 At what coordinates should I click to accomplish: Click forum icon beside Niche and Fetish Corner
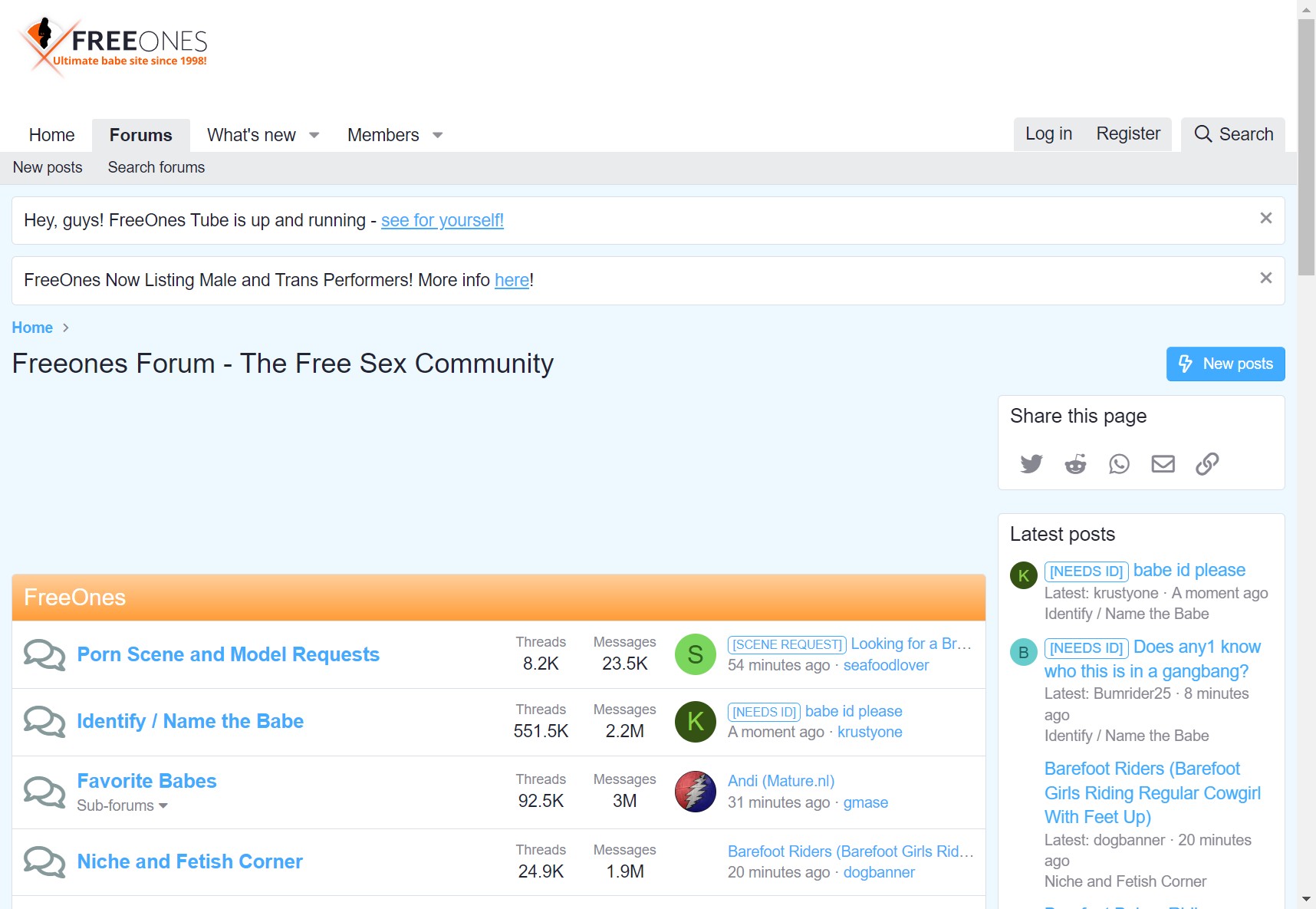tap(44, 861)
